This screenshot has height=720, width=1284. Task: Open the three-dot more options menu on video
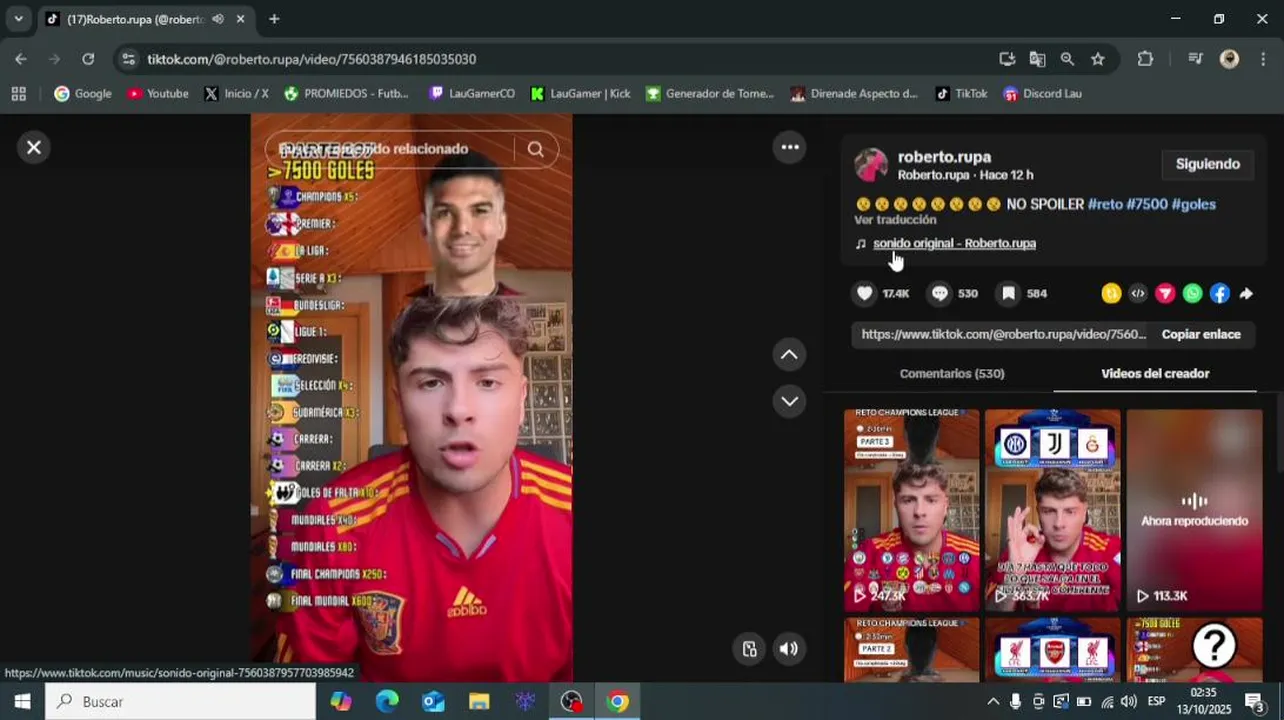(x=790, y=148)
